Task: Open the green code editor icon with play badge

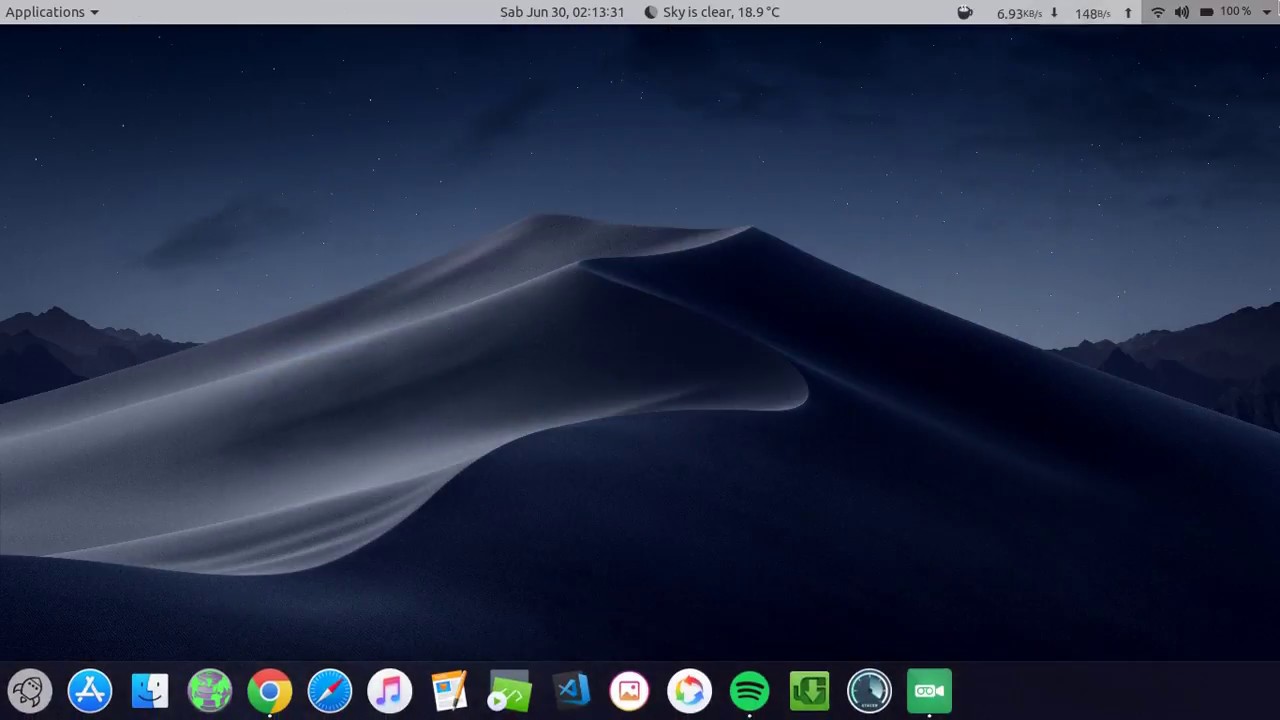Action: (510, 691)
